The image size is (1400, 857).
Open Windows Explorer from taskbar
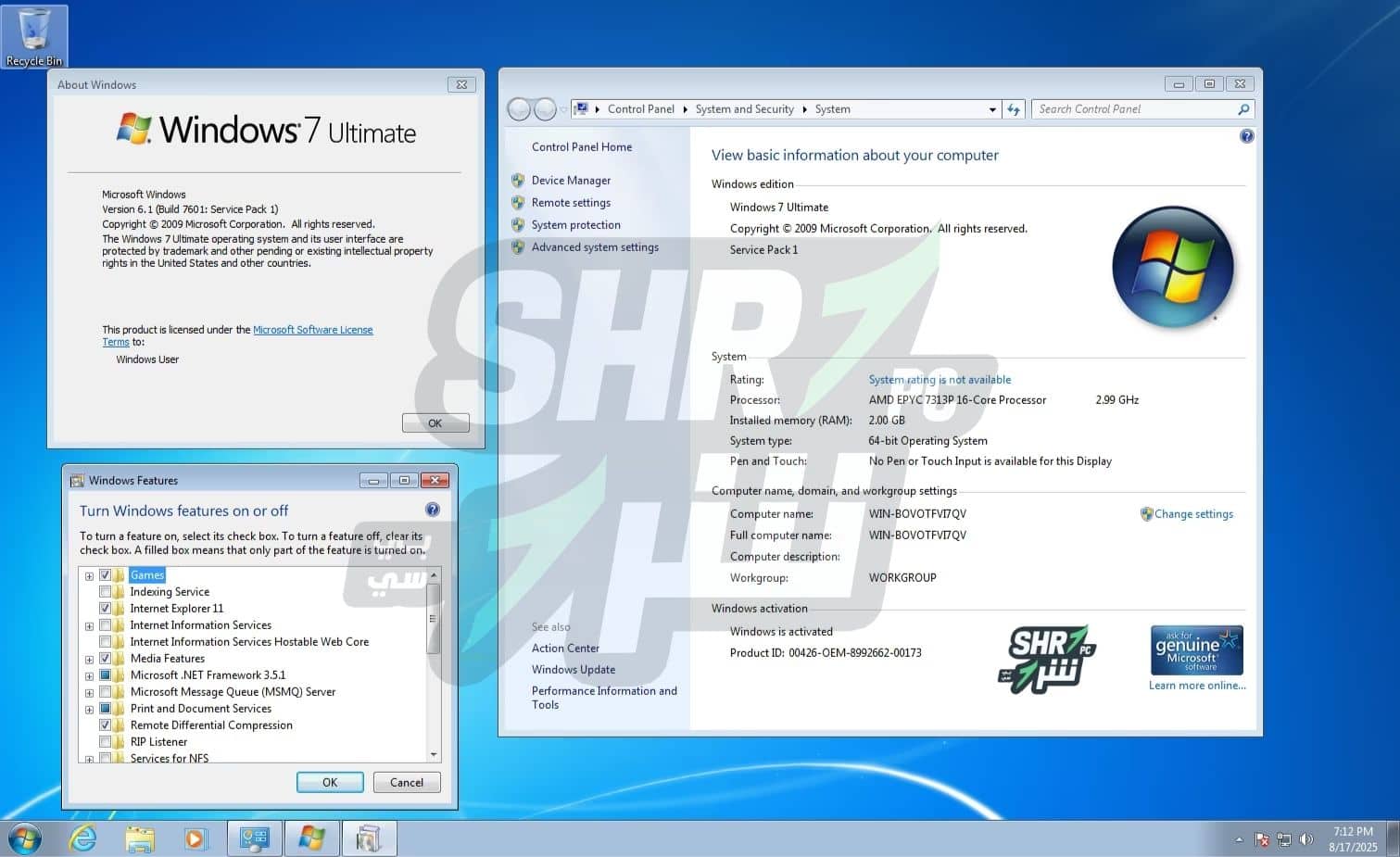(x=140, y=839)
